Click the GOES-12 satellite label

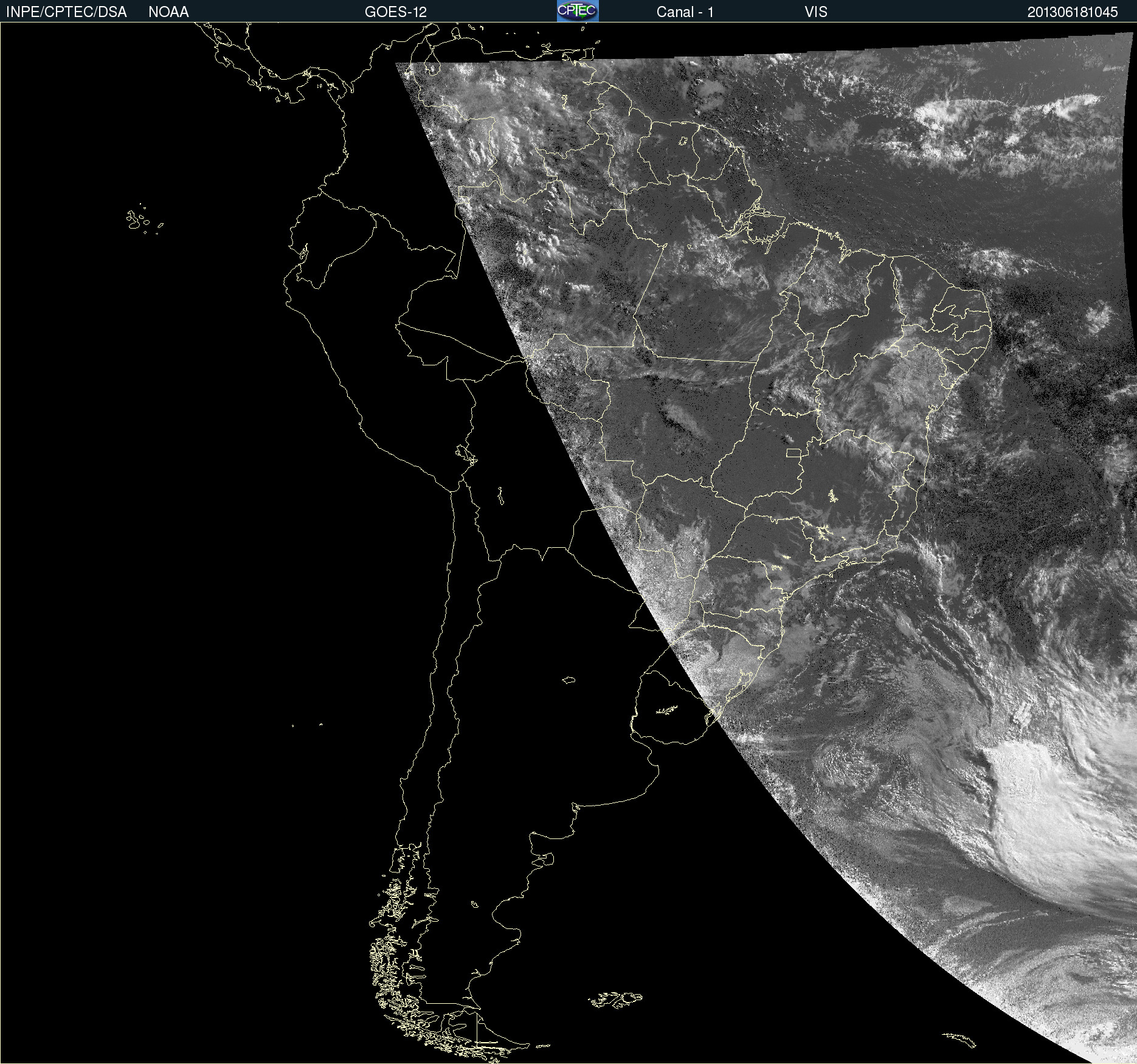click(x=396, y=12)
